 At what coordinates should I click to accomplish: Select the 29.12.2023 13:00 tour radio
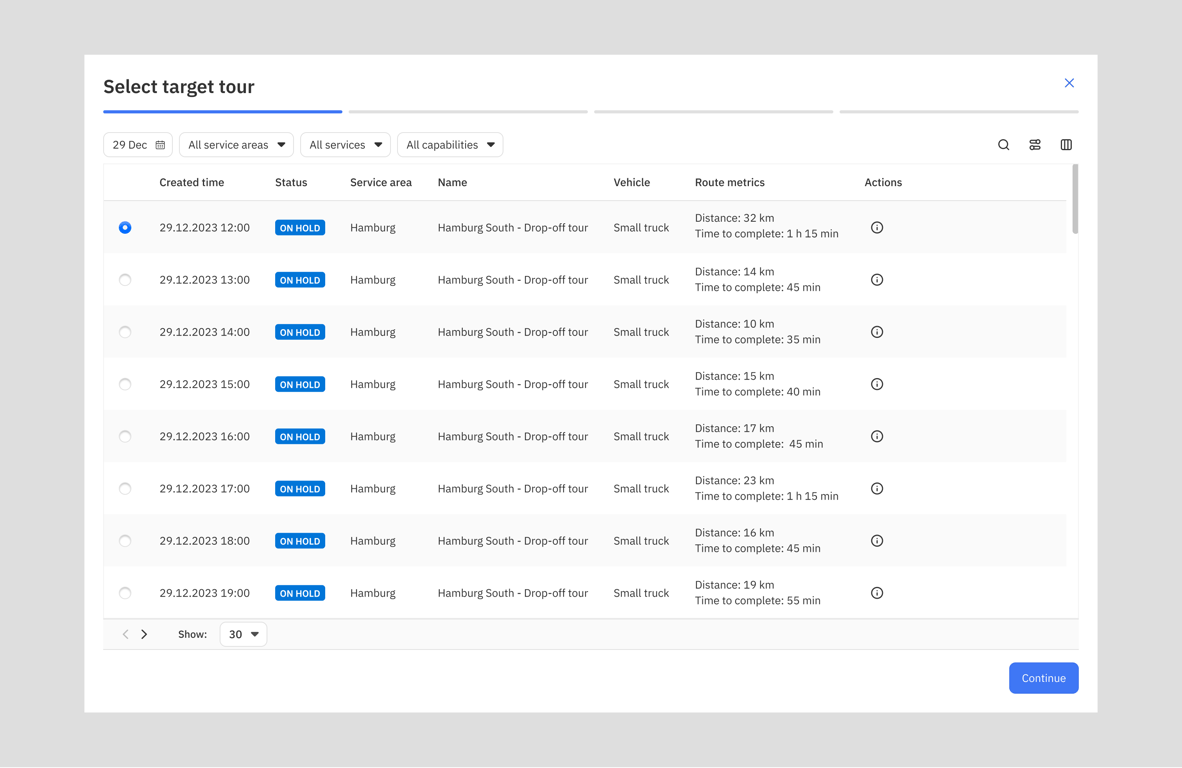click(x=125, y=280)
